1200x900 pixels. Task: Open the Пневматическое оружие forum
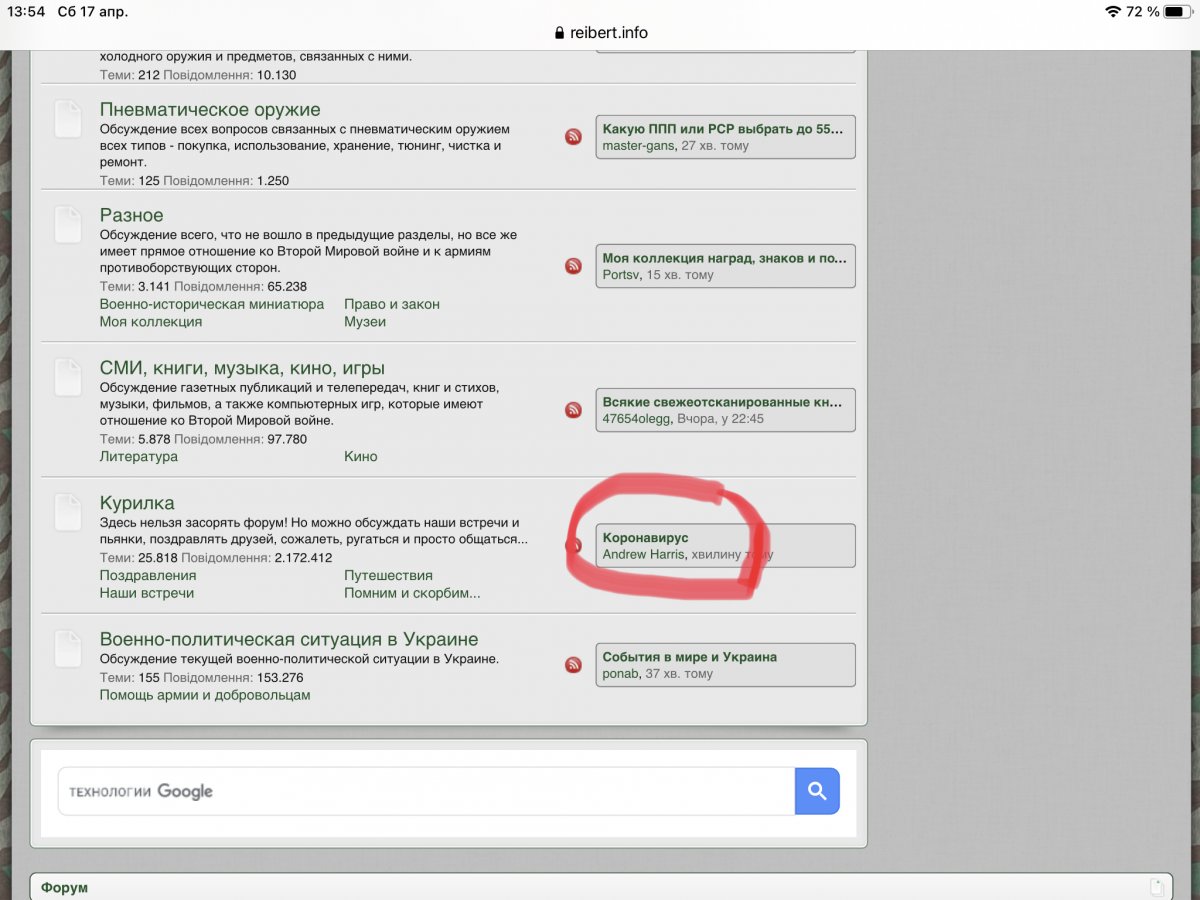coord(210,109)
